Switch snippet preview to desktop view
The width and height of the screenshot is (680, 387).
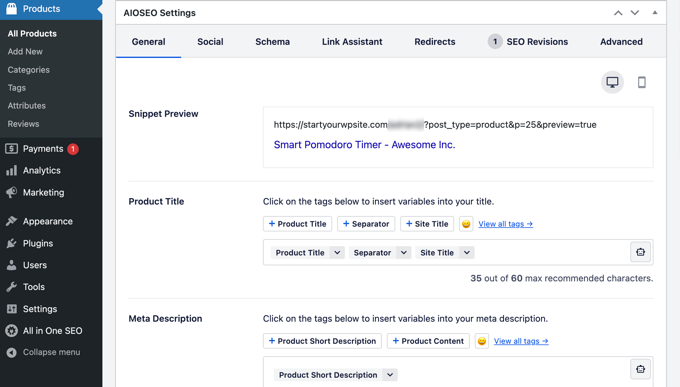[x=612, y=82]
